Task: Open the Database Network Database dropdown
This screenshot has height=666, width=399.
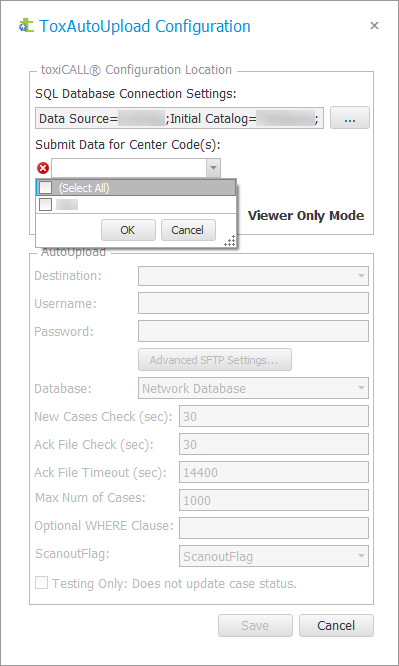Action: (253, 388)
